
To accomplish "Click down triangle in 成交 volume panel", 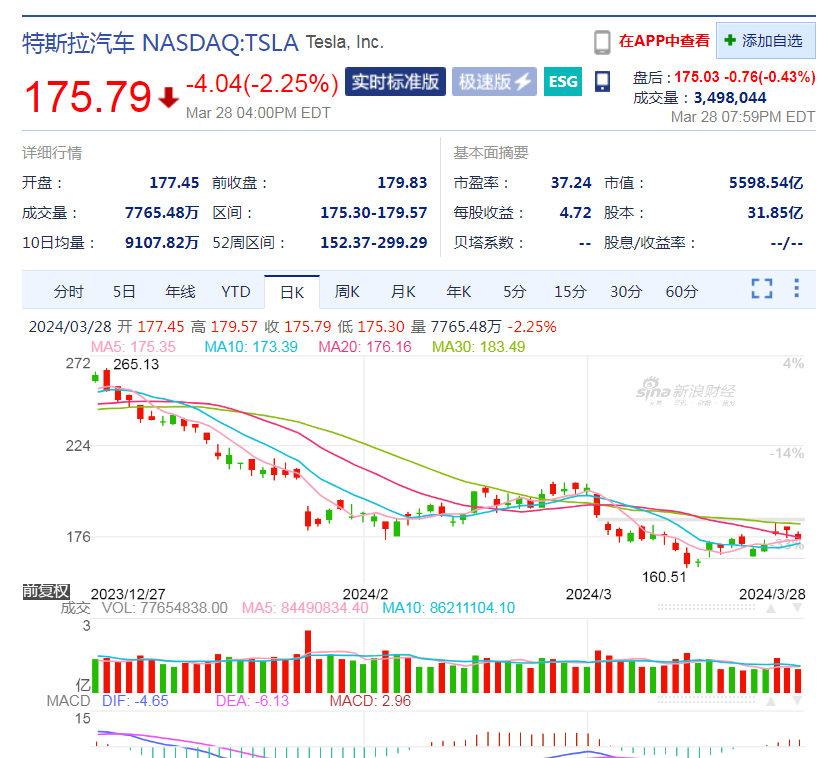I will tap(797, 608).
